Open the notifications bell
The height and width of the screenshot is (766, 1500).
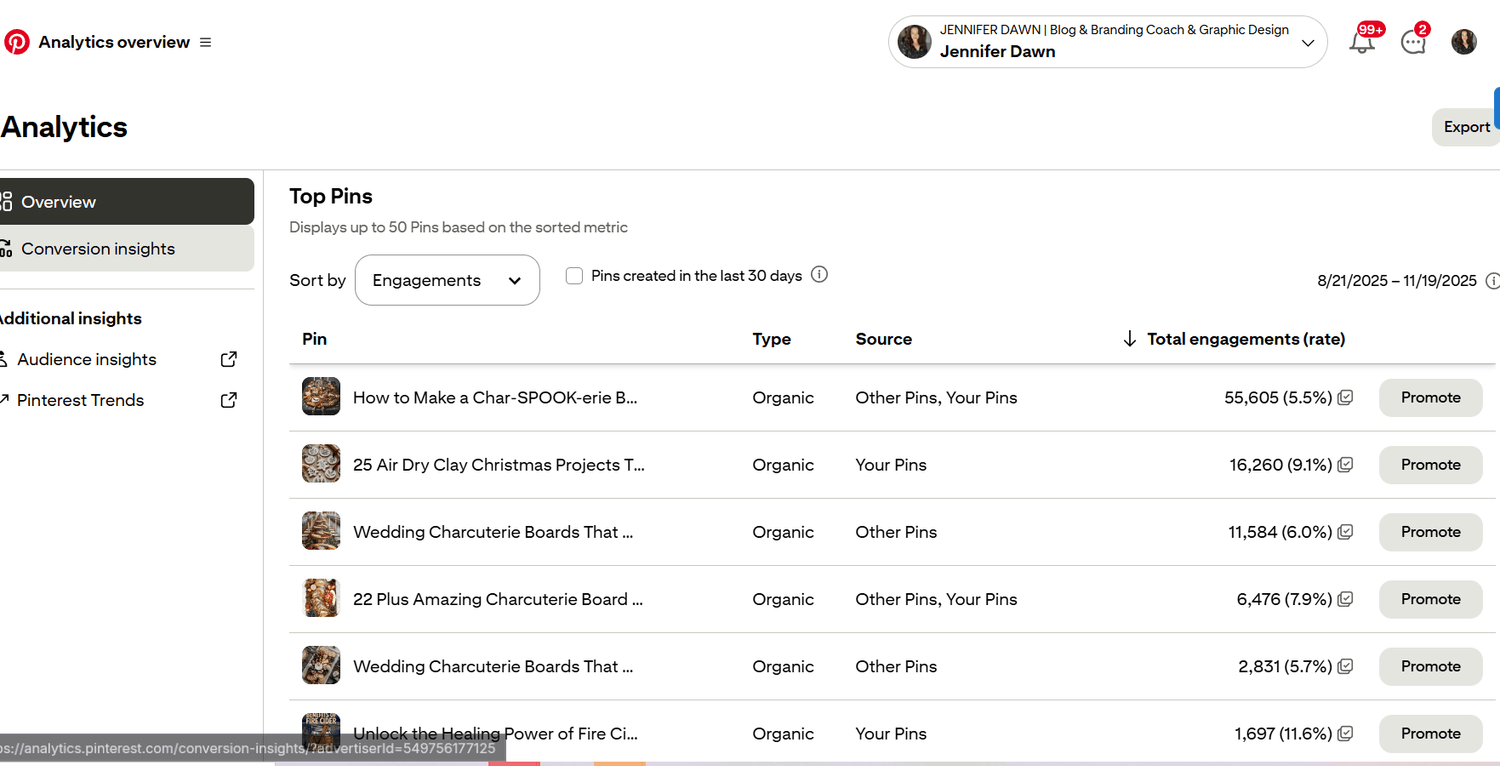(1362, 42)
